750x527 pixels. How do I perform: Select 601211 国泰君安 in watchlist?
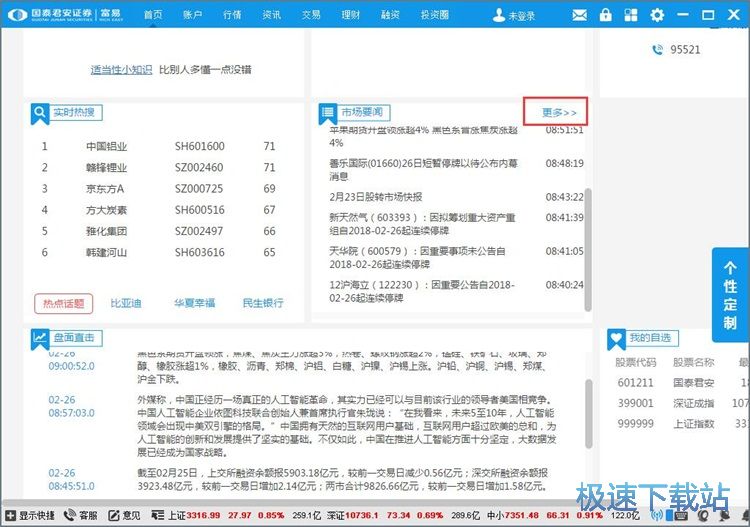click(682, 383)
